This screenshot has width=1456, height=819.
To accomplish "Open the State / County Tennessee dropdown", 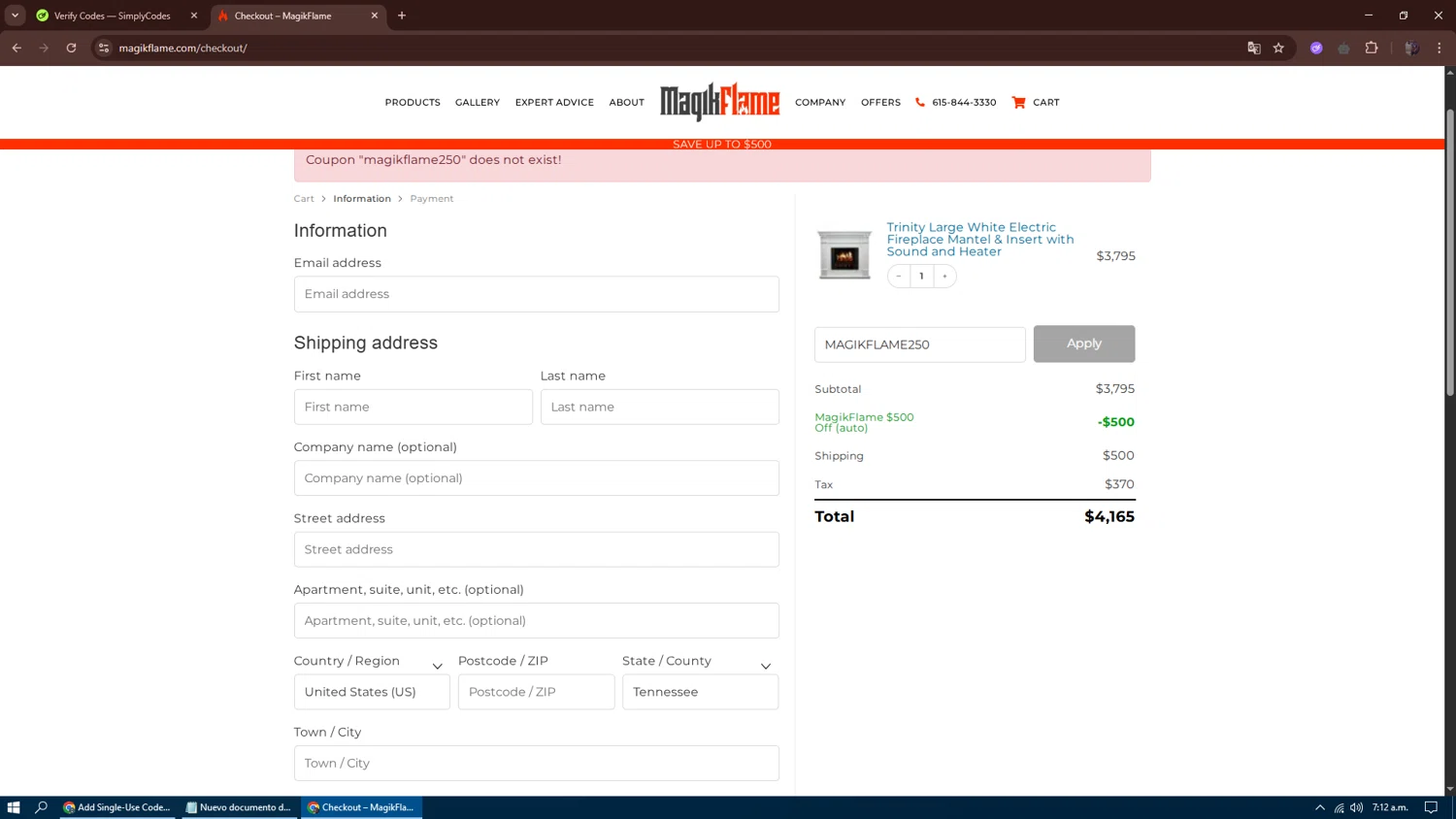I will pos(700,692).
